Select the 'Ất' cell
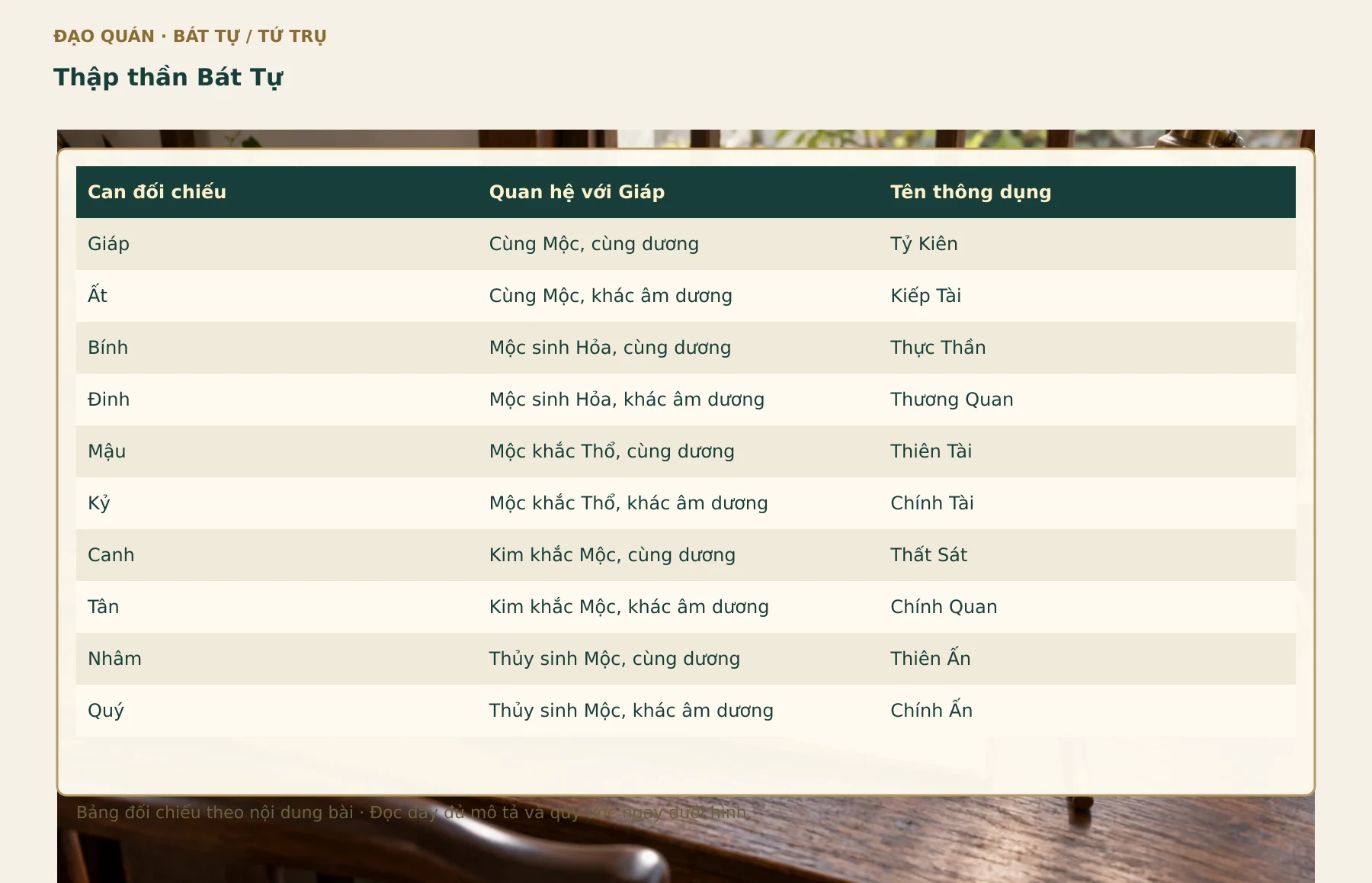 (x=277, y=296)
